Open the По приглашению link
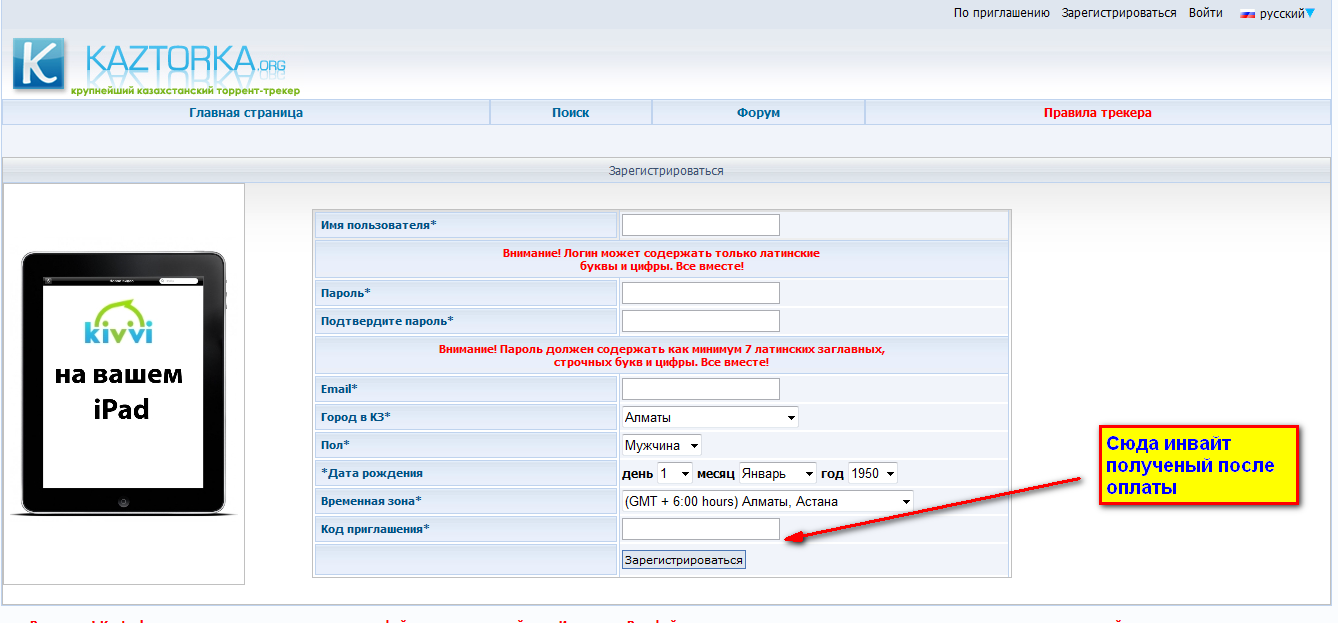The width and height of the screenshot is (1338, 623). (x=1001, y=13)
